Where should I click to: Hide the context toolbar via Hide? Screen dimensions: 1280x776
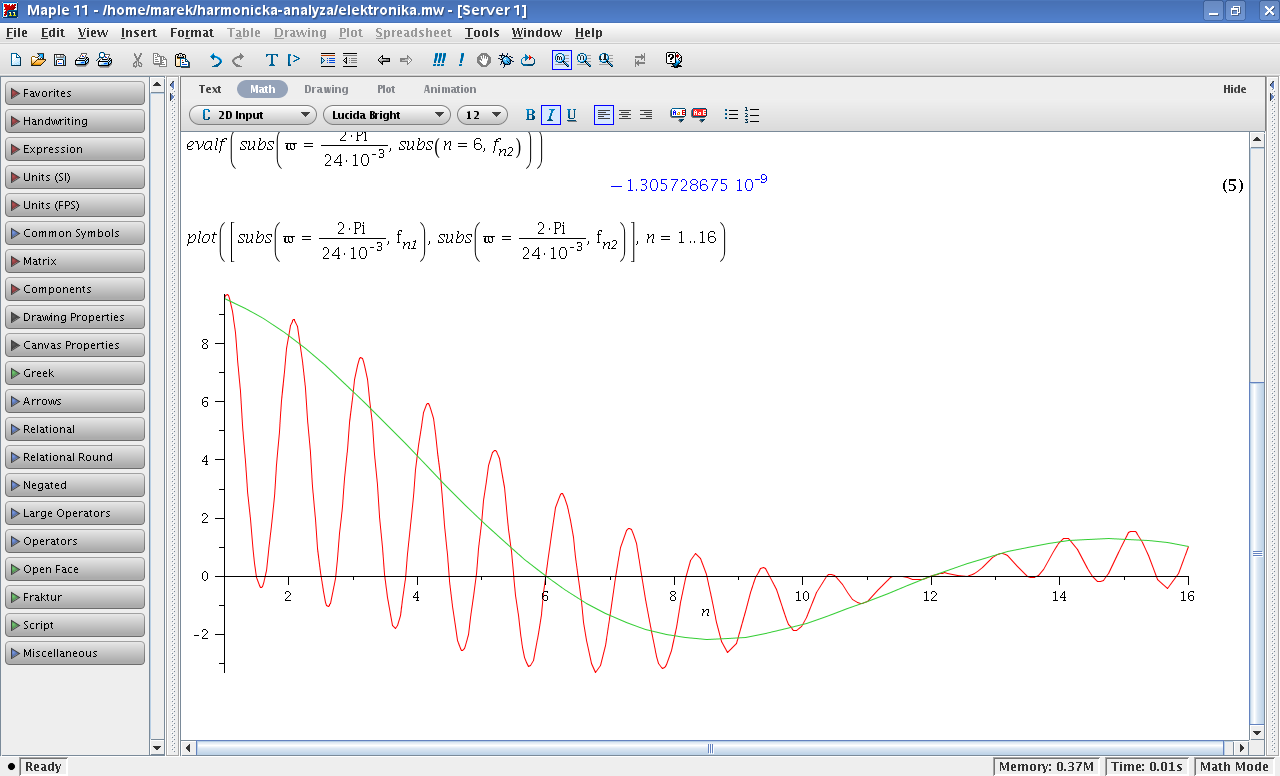pyautogui.click(x=1235, y=89)
